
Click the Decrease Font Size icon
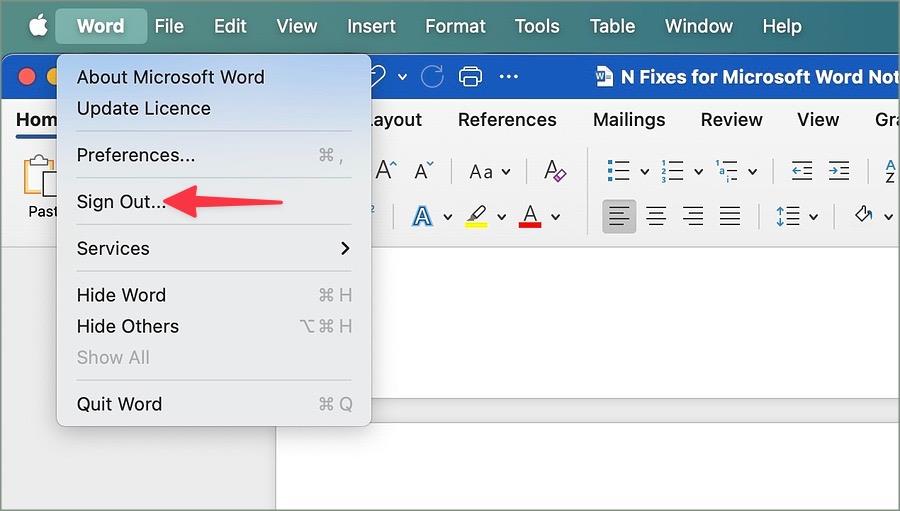[424, 171]
